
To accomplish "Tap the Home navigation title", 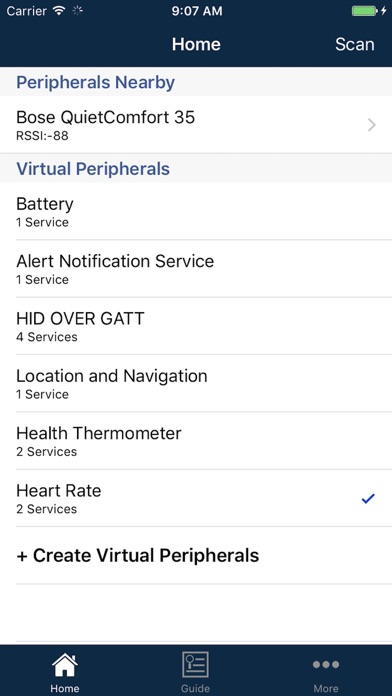I will click(196, 44).
